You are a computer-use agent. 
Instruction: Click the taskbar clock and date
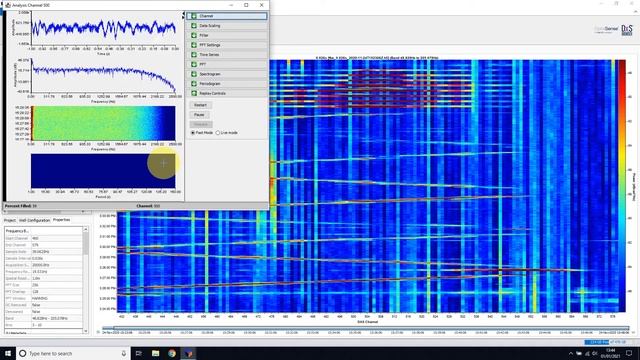611,353
